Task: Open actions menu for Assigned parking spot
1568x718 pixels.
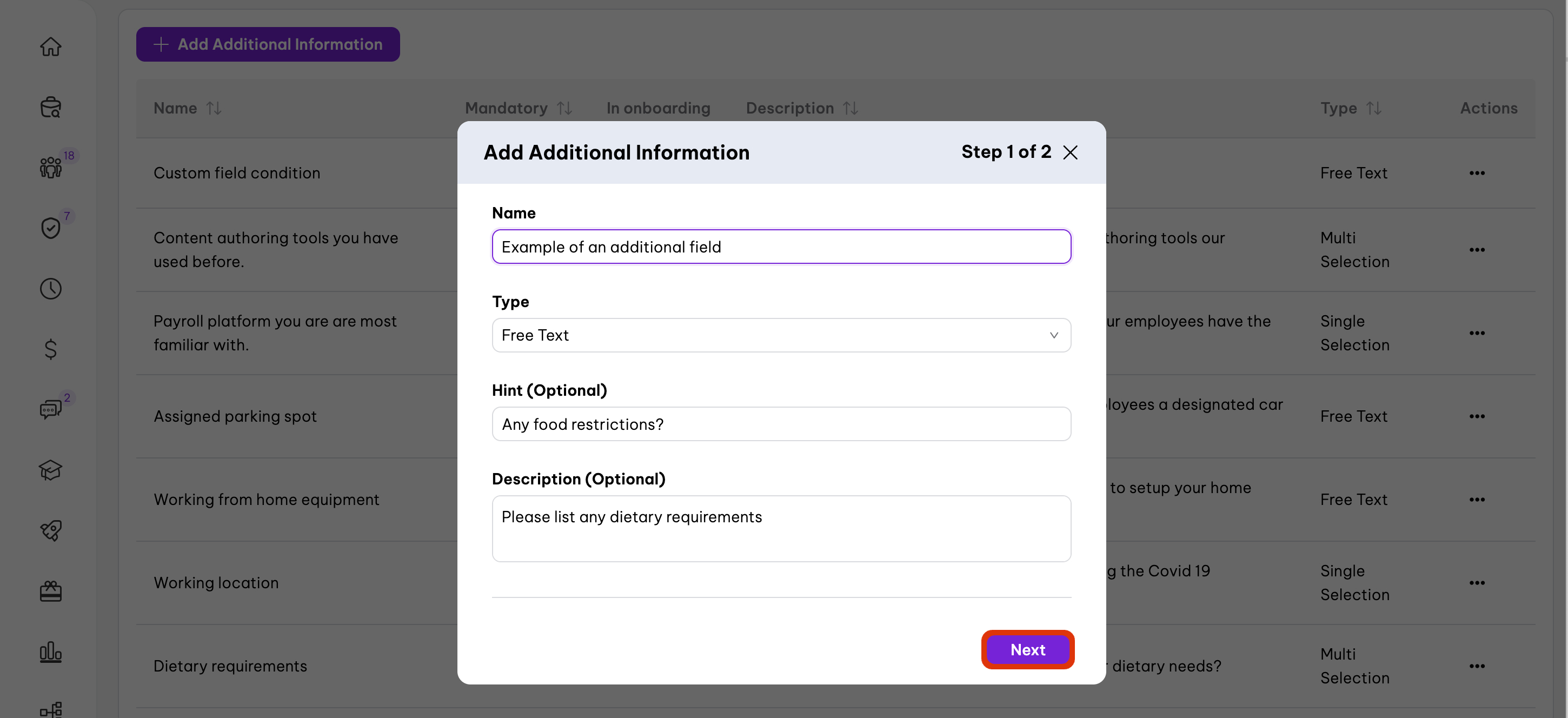Action: pos(1477,416)
